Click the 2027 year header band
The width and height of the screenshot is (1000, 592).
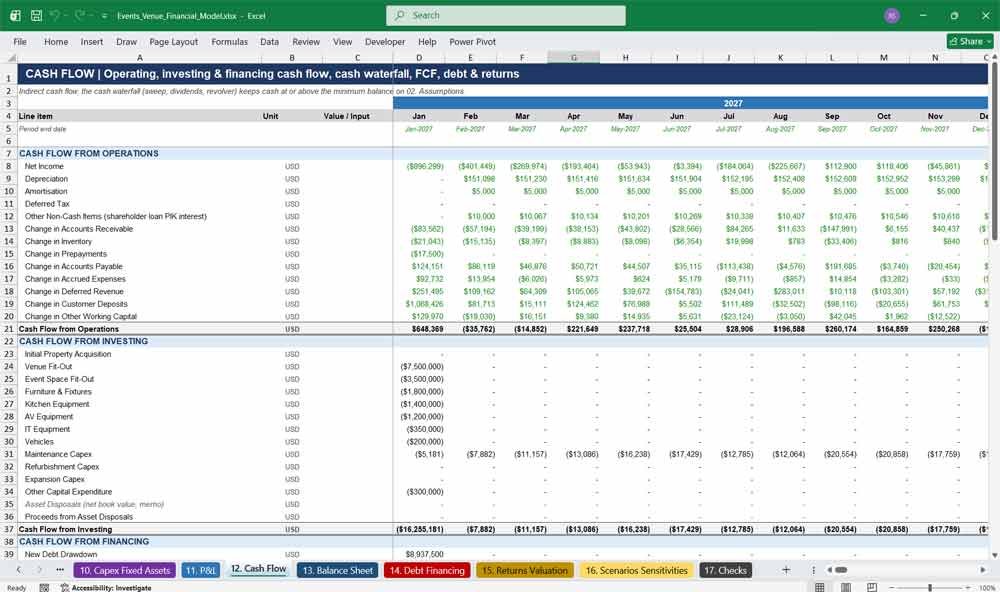691,103
